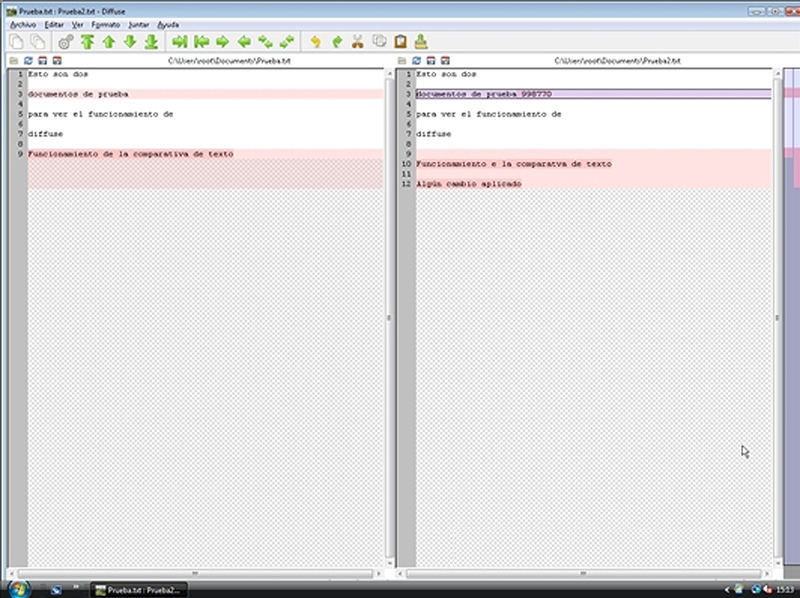The width and height of the screenshot is (800, 598).
Task: Merge from left then right
Action: coord(265,42)
